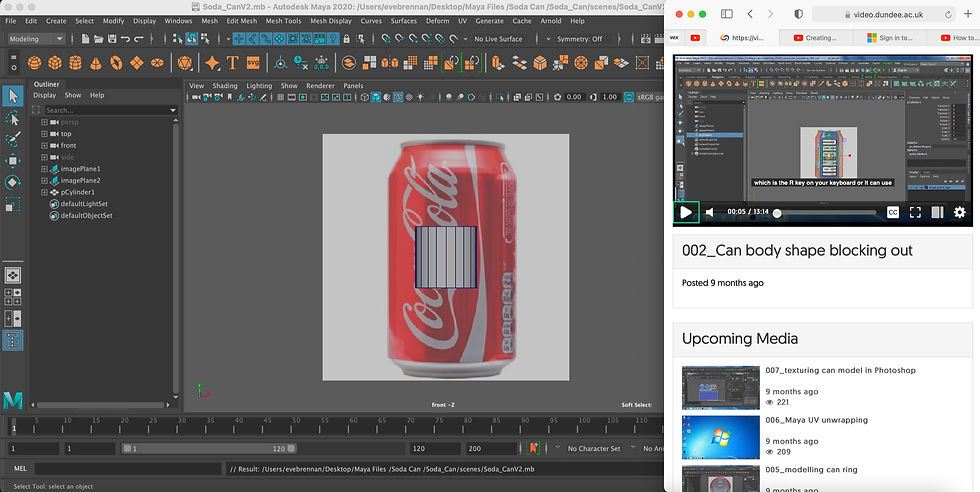Viewport: 980px width, 492px height.
Task: Toggle closed captions CC on video
Action: click(x=892, y=213)
